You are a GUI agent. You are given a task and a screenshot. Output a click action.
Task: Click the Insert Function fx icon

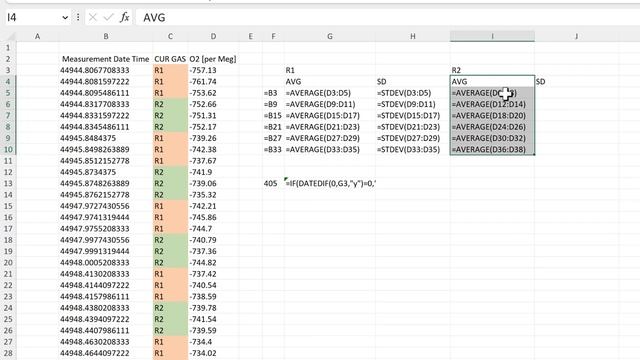[x=124, y=17]
